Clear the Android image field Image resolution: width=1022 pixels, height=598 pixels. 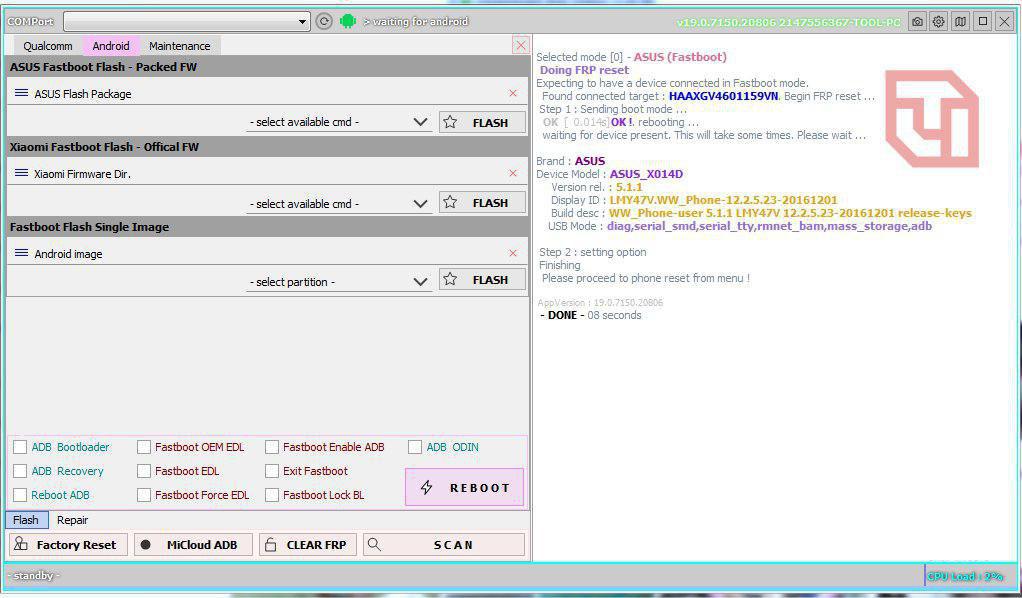(x=513, y=253)
